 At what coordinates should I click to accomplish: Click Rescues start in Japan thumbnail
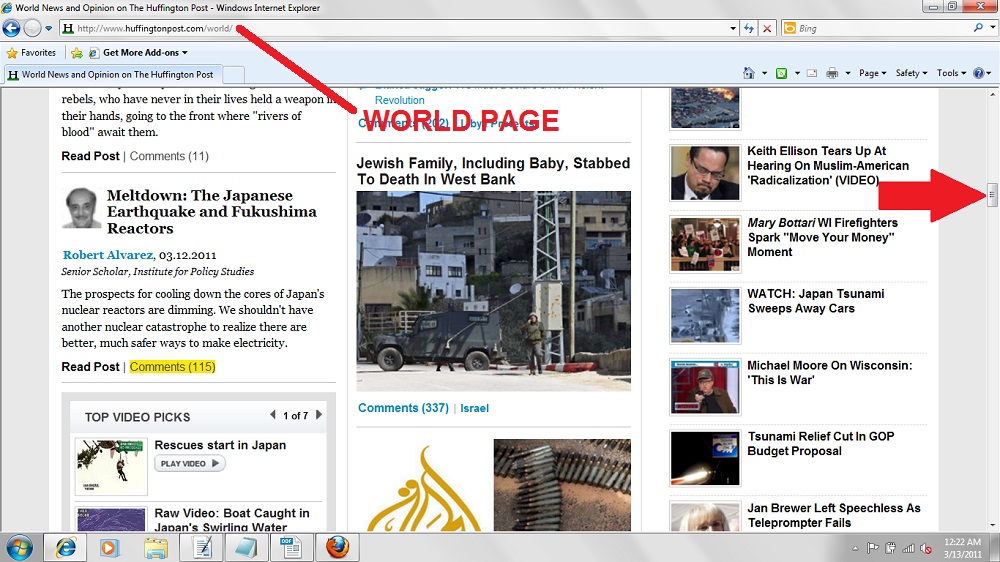(111, 466)
